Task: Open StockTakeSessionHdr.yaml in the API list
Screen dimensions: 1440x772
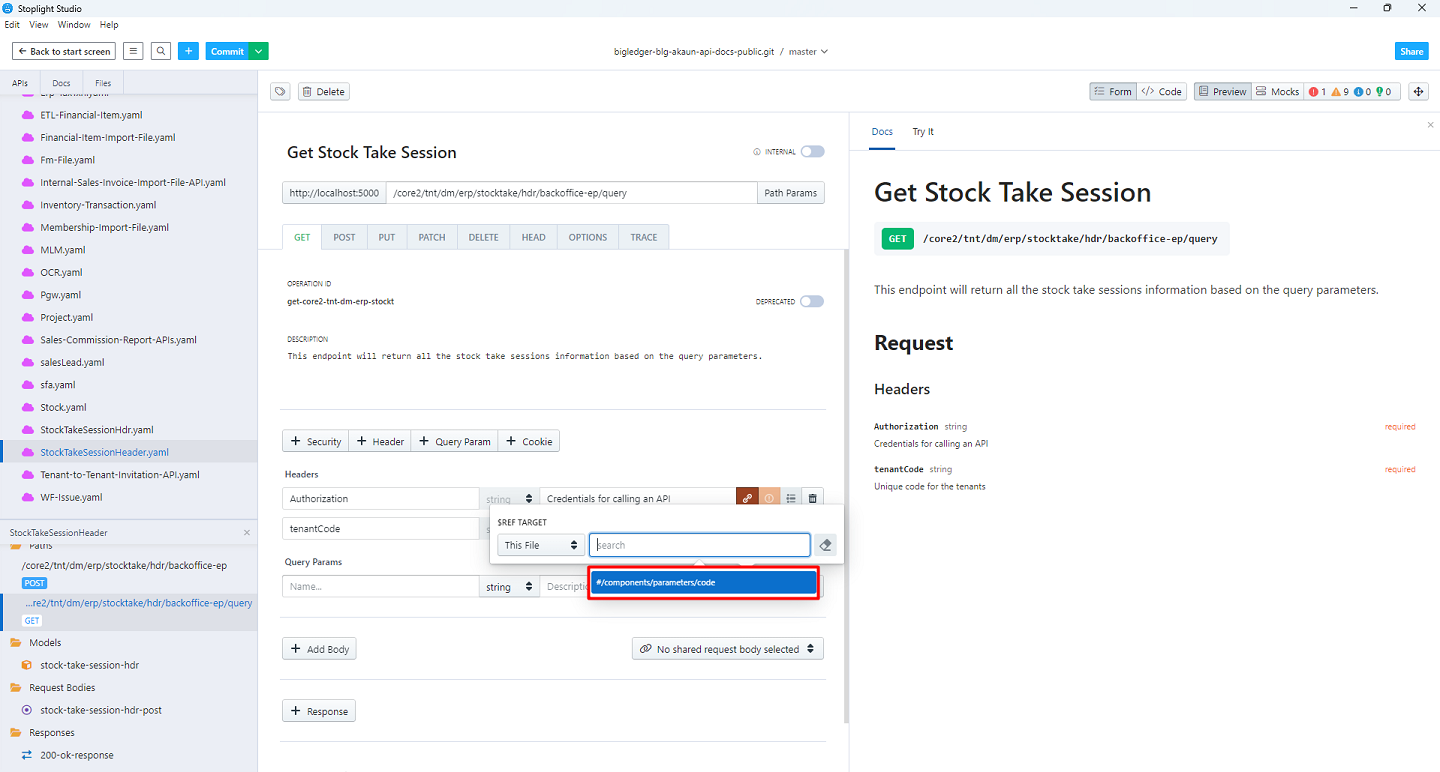Action: point(96,430)
